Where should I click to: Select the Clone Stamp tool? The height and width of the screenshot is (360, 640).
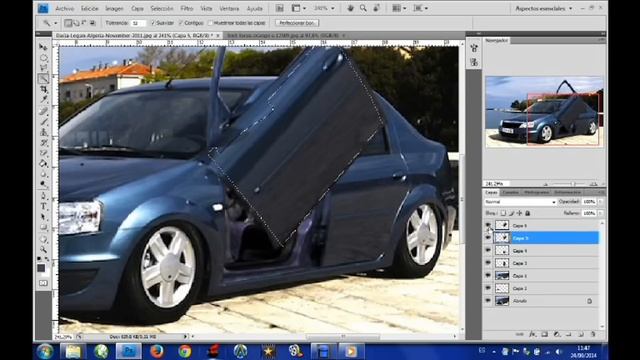pyautogui.click(x=43, y=132)
